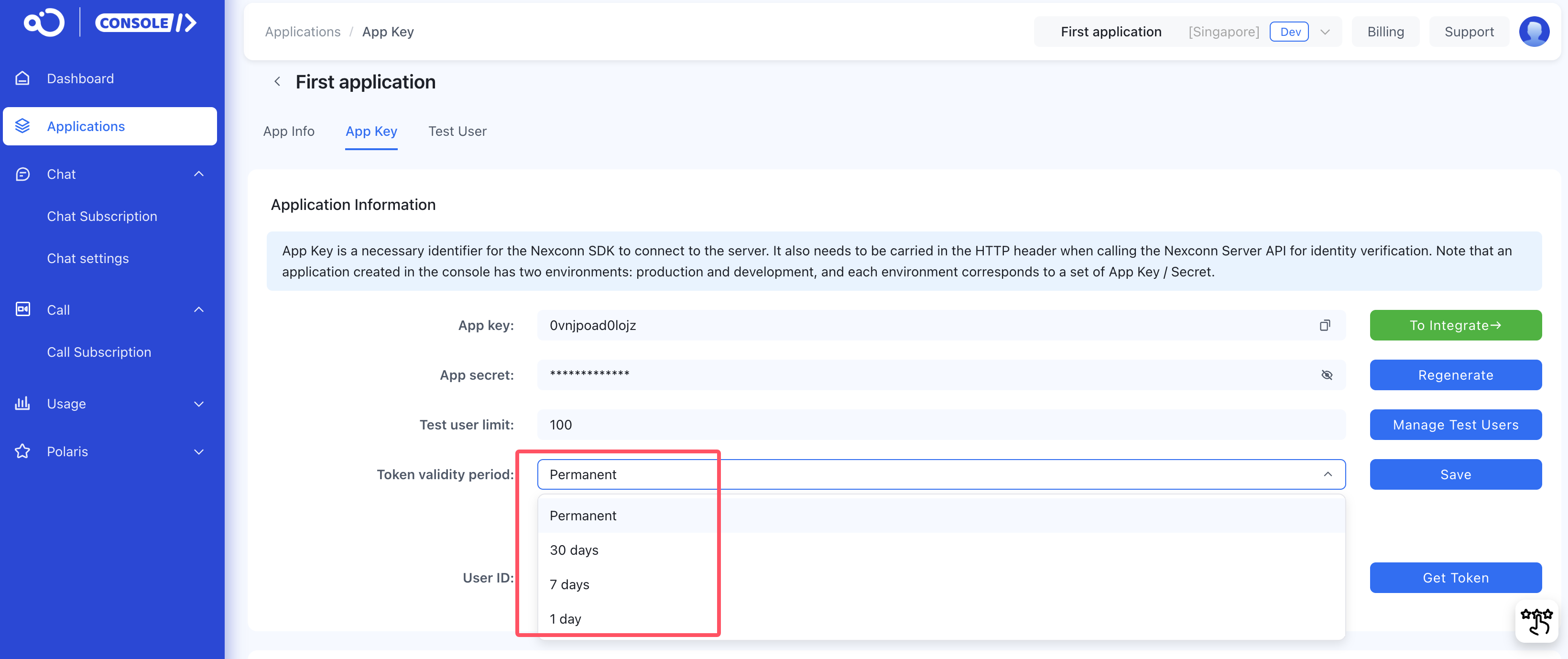Reveal the hidden App secret
Image resolution: width=1568 pixels, height=659 pixels.
point(1327,375)
